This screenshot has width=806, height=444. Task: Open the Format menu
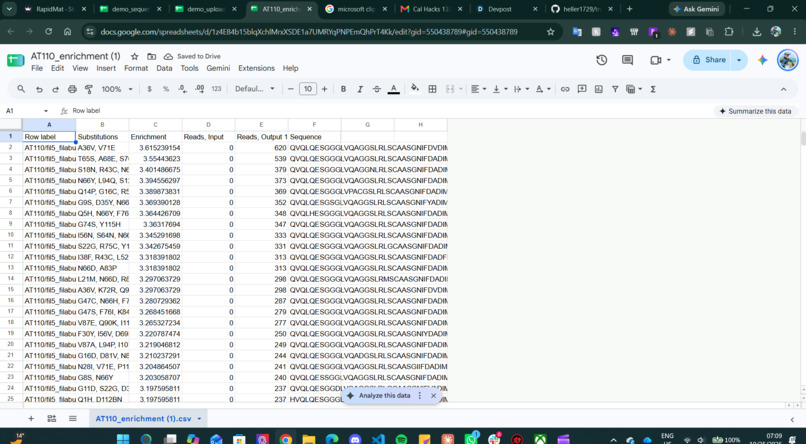point(136,68)
